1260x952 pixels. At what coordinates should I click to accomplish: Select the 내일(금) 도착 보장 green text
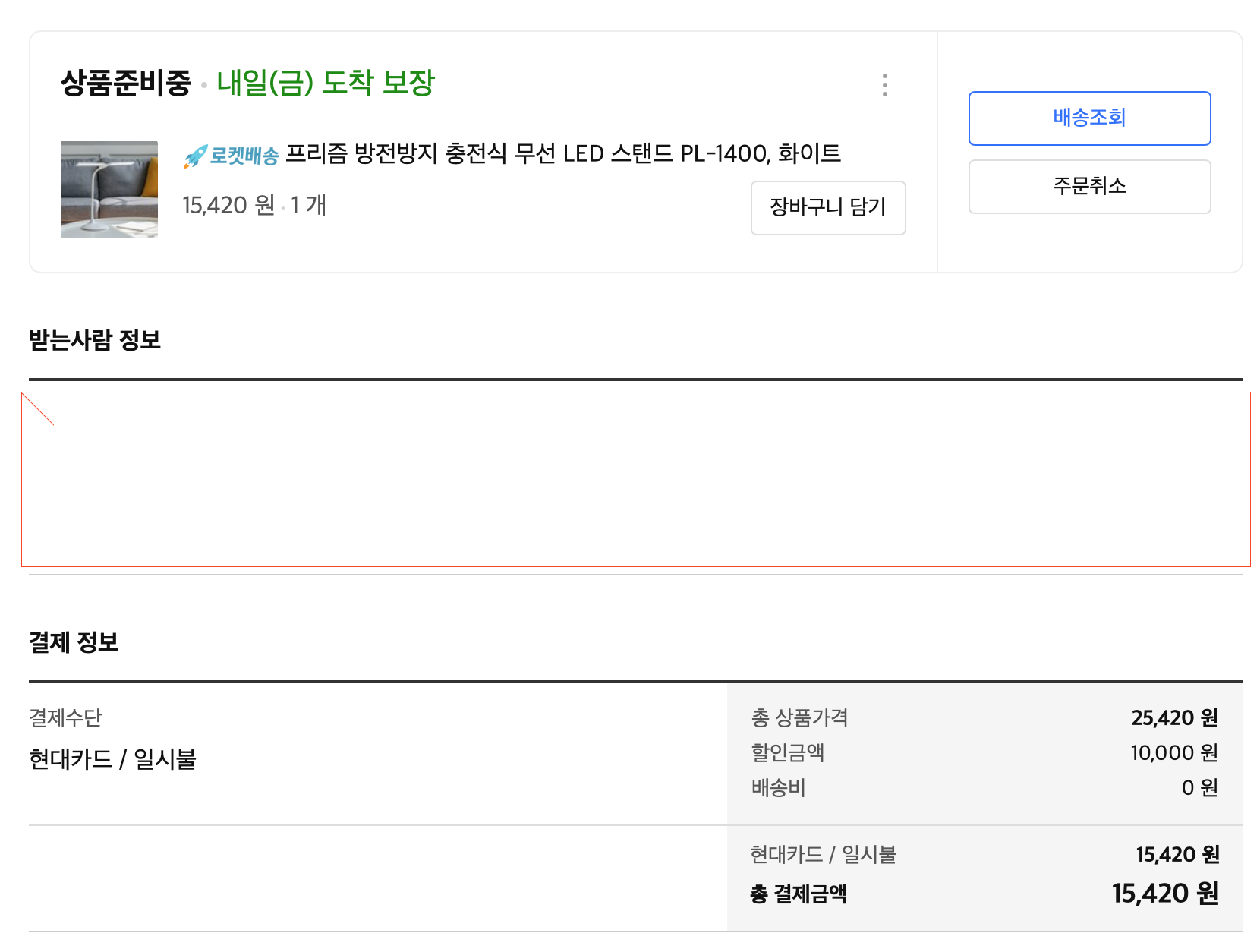click(326, 83)
